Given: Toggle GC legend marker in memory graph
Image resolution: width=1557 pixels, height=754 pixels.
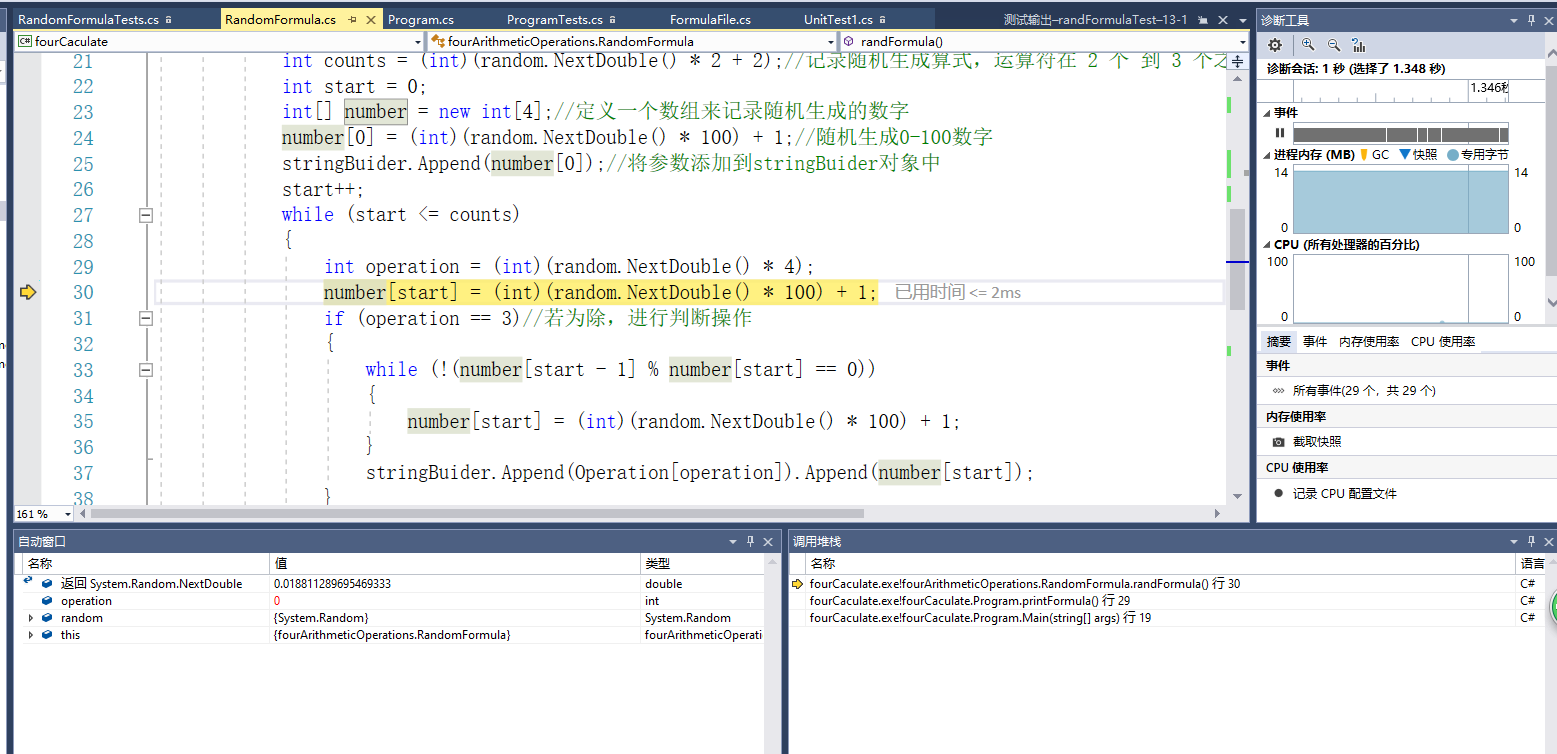Looking at the screenshot, I should tap(1364, 155).
